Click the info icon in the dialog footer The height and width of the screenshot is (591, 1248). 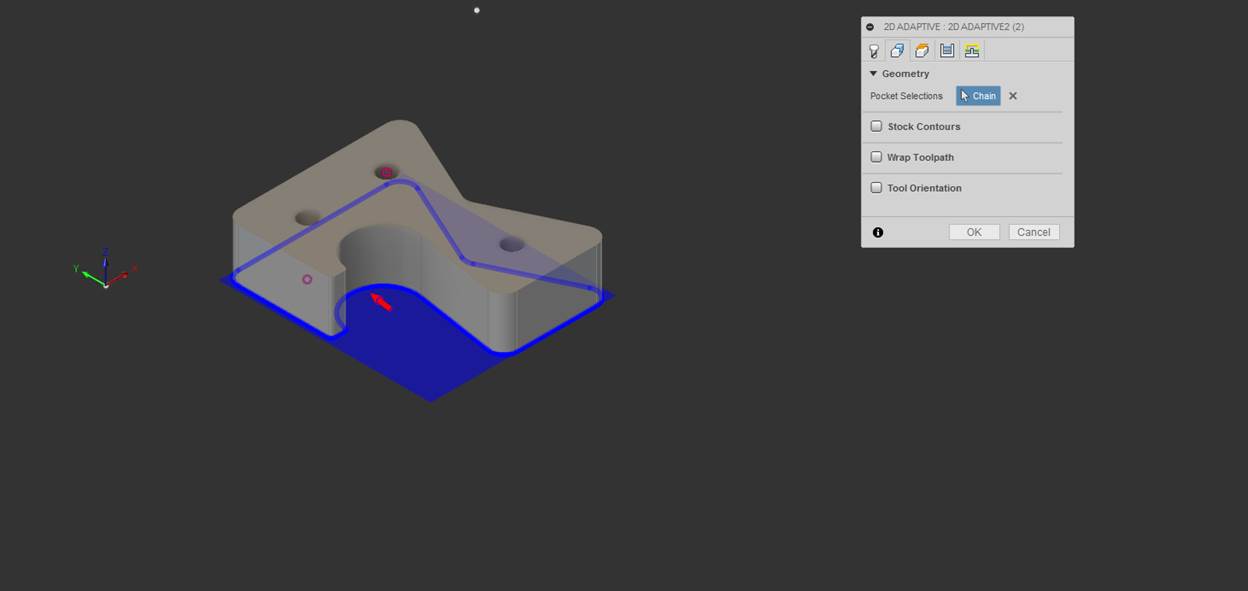[x=878, y=232]
